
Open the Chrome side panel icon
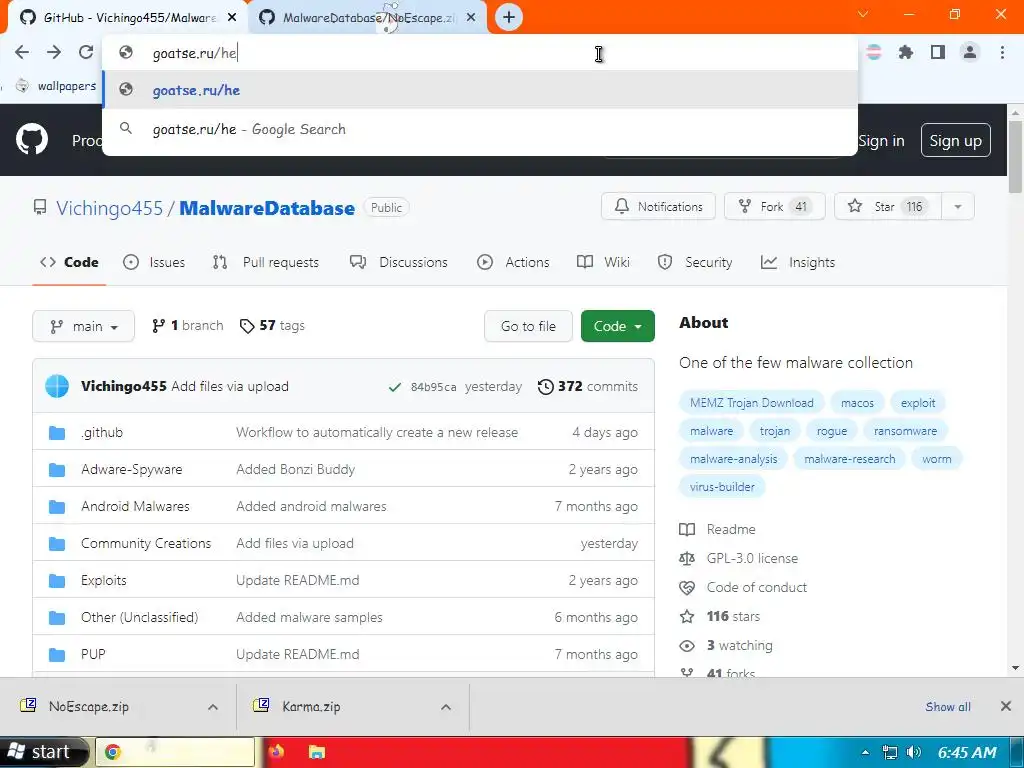tap(938, 52)
